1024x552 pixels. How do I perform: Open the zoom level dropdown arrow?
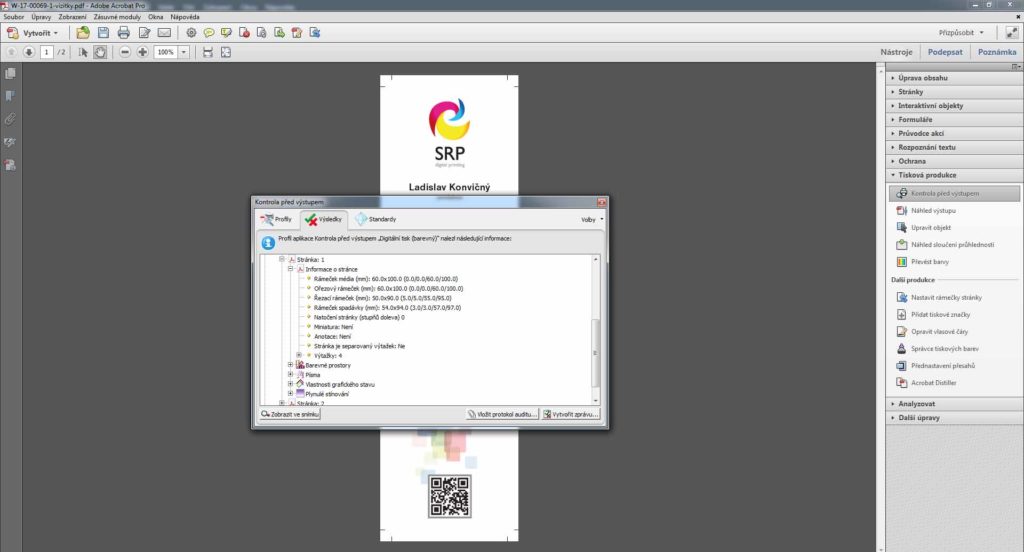pyautogui.click(x=184, y=52)
